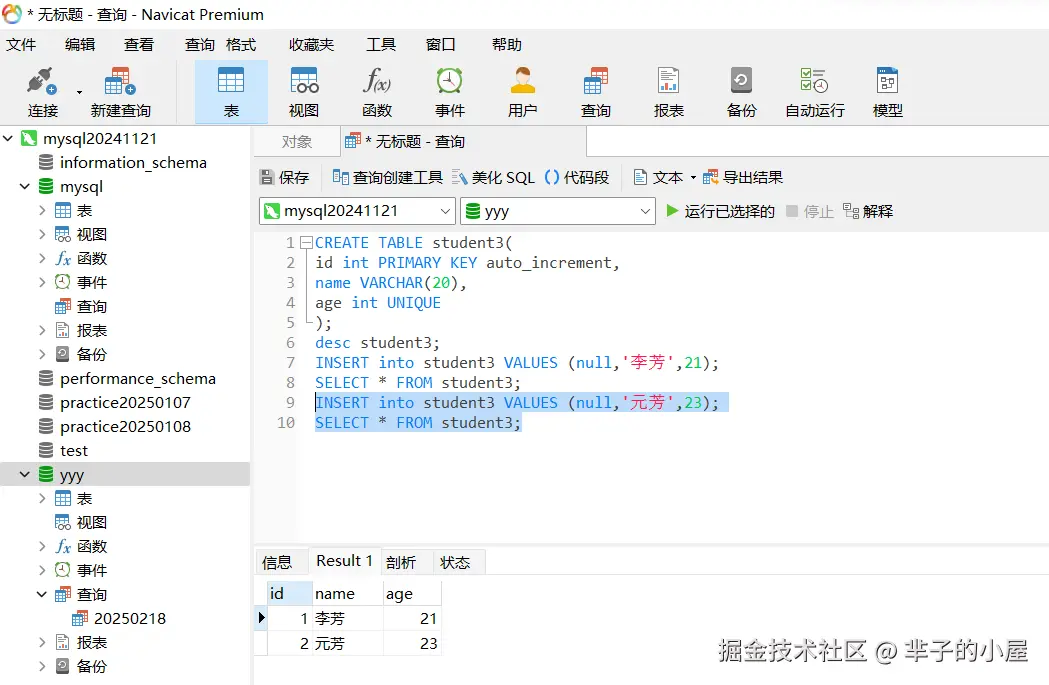Viewport: 1049px width, 685px height.
Task: Open the yyy database combo box
Action: coord(558,211)
